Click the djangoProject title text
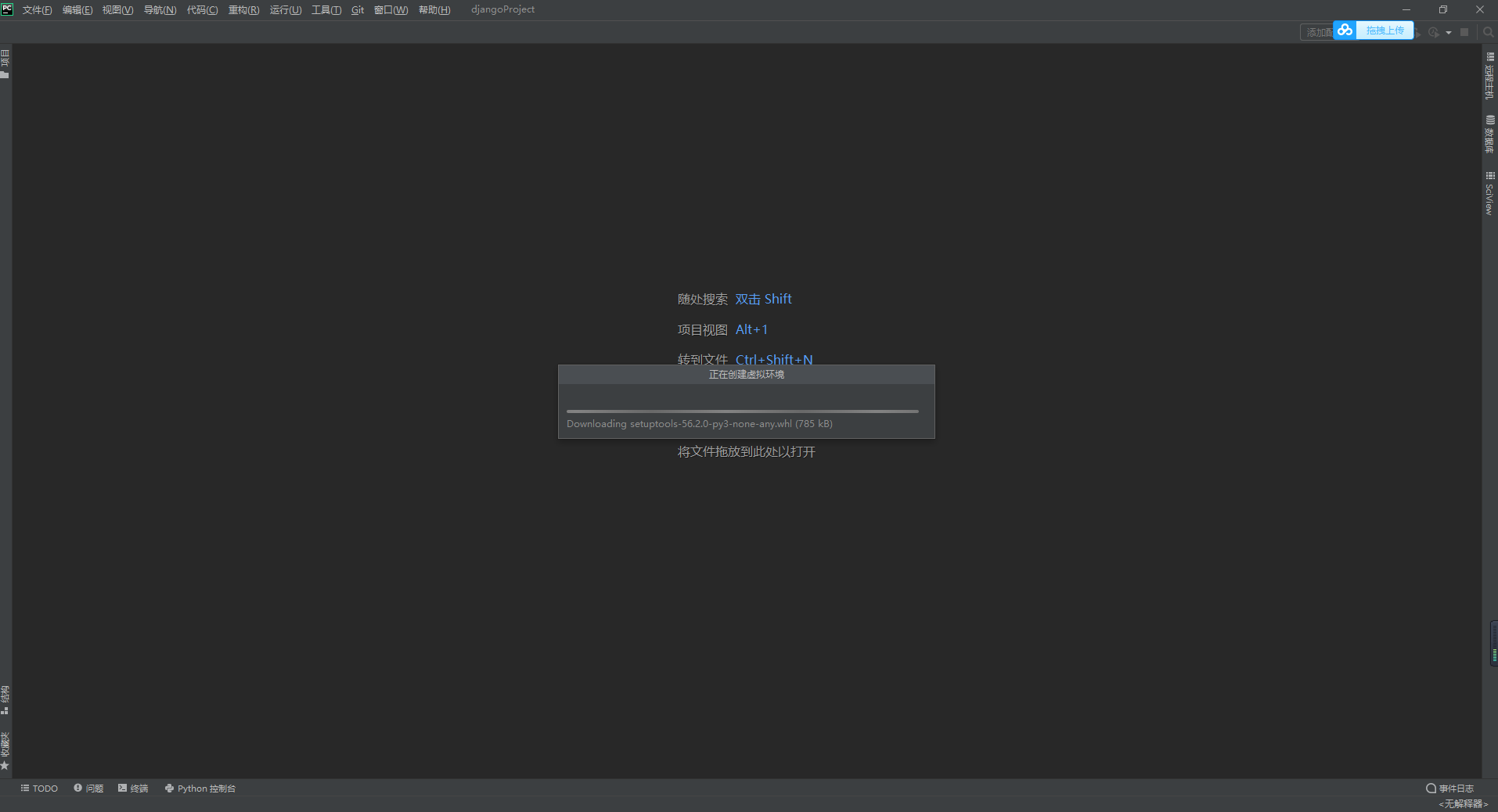 [x=502, y=9]
